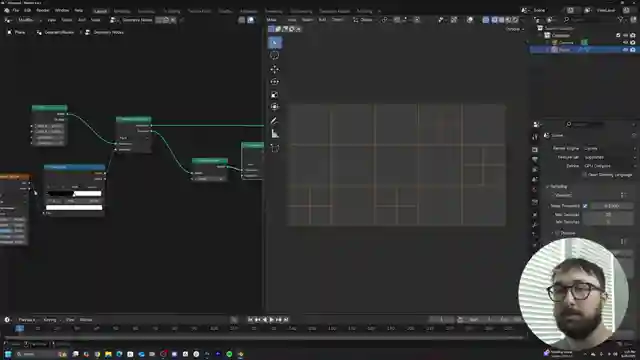Open the timeline Keying popover

[x=50, y=320]
